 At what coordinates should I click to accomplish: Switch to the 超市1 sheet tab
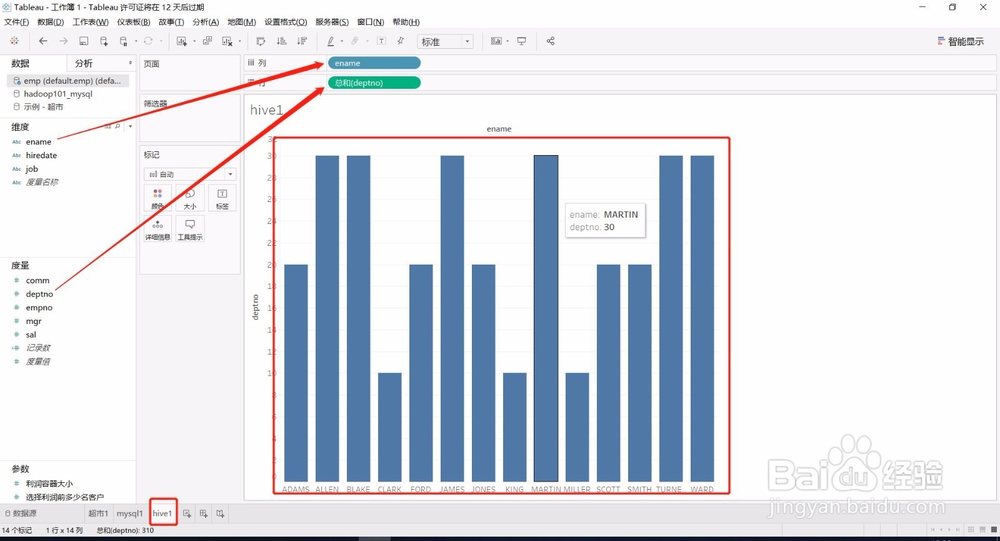tap(98, 513)
